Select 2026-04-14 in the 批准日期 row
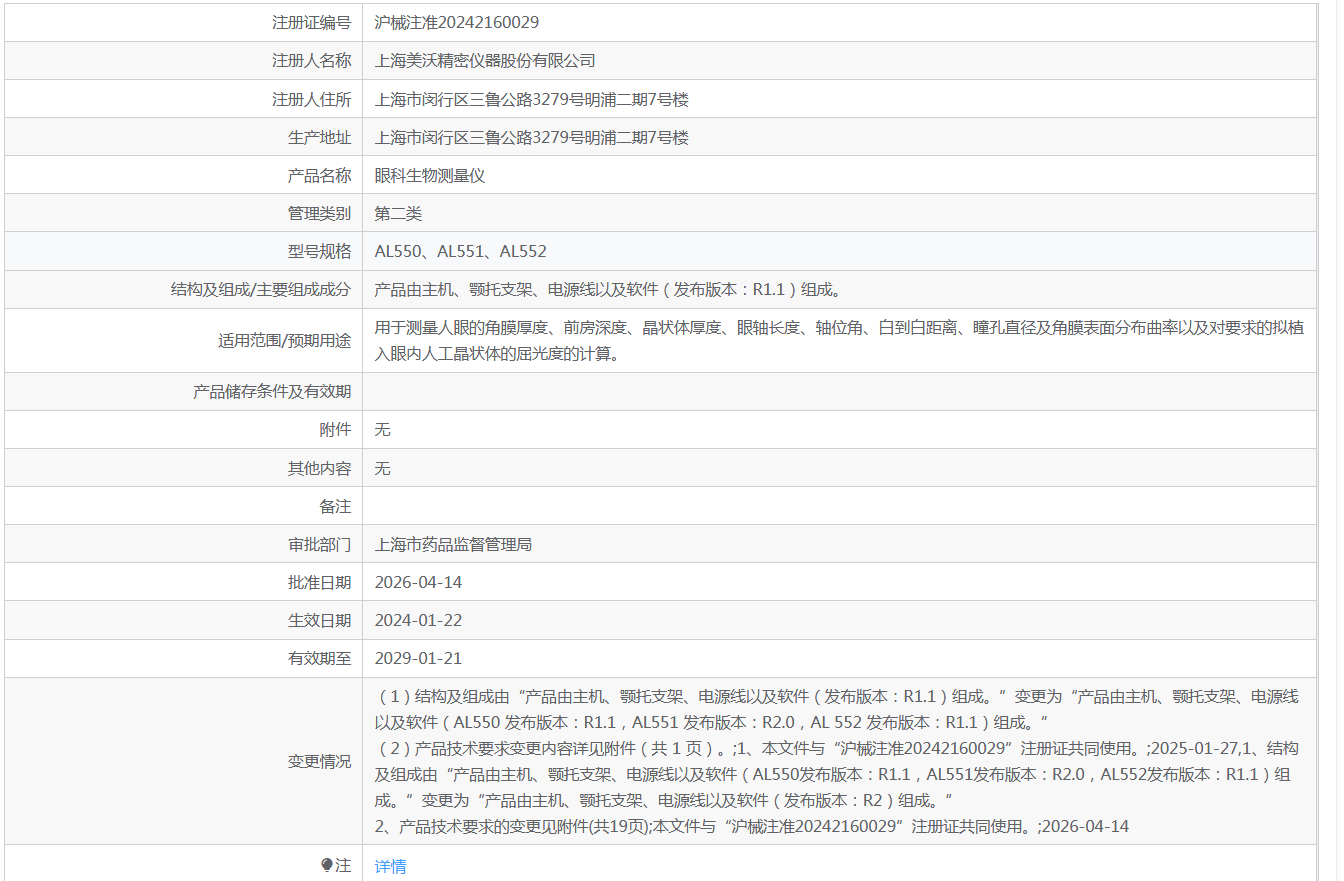1344x881 pixels. 419,582
